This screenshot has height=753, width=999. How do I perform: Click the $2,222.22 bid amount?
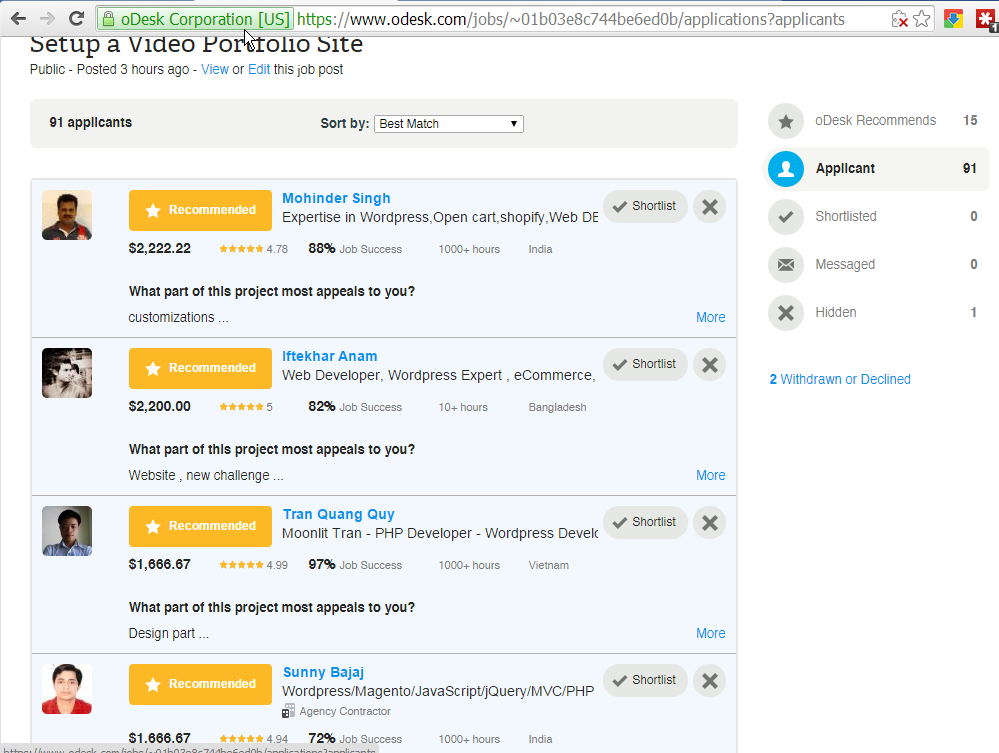tap(159, 248)
